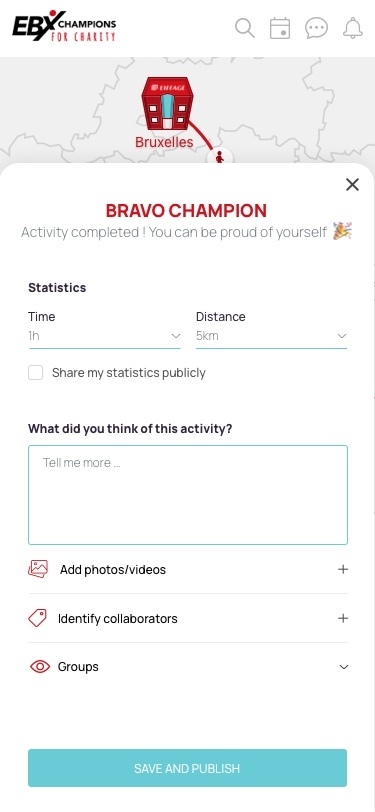Open the Distance dropdown showing 5km
The image size is (375, 812).
[x=271, y=336]
